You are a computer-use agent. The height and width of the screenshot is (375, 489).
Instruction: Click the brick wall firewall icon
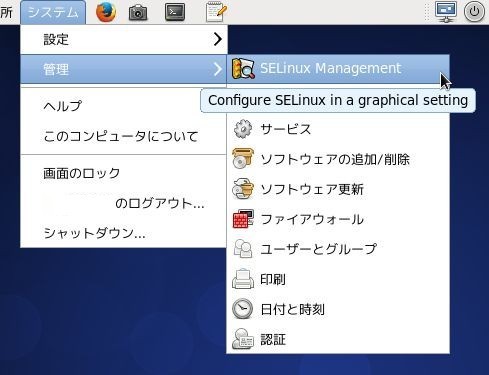point(243,219)
